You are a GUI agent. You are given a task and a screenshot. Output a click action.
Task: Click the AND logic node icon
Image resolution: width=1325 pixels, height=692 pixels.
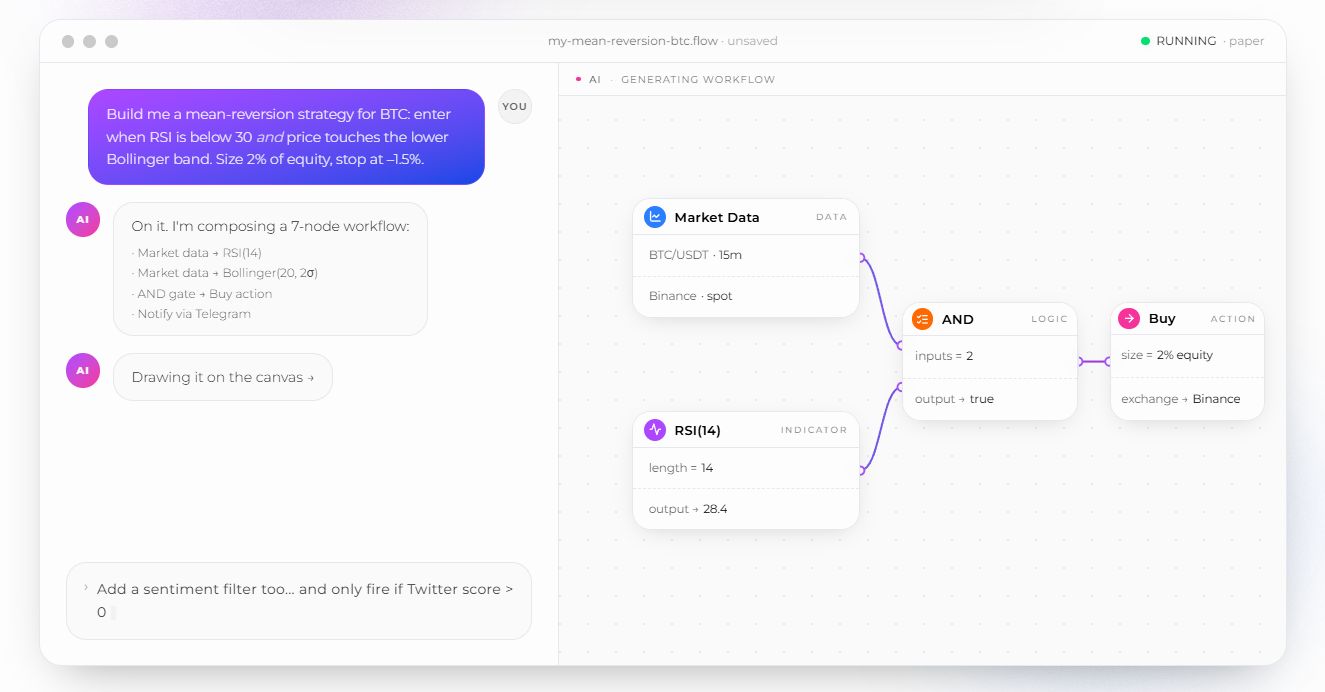pyautogui.click(x=922, y=319)
